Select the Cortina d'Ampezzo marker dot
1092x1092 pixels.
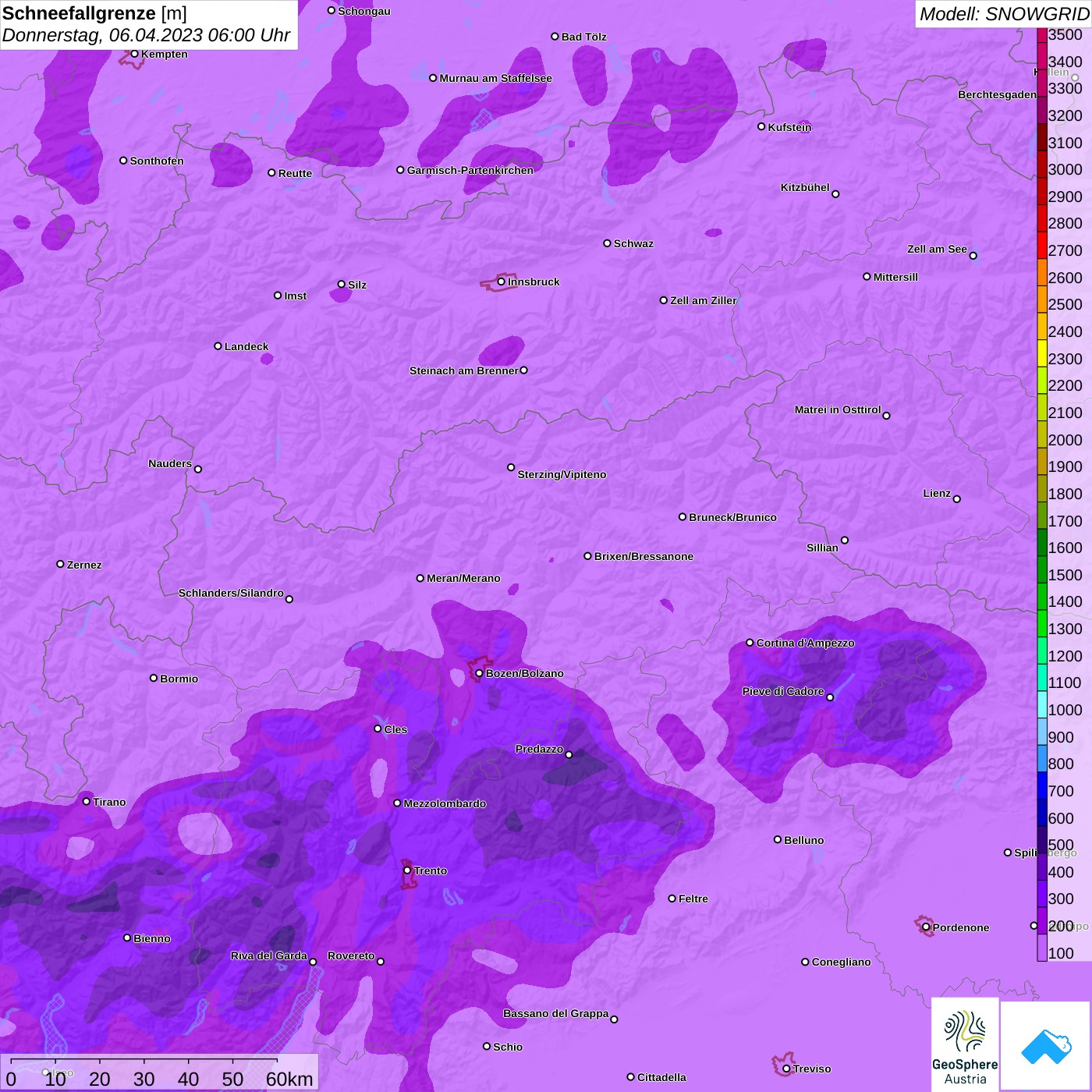[750, 643]
